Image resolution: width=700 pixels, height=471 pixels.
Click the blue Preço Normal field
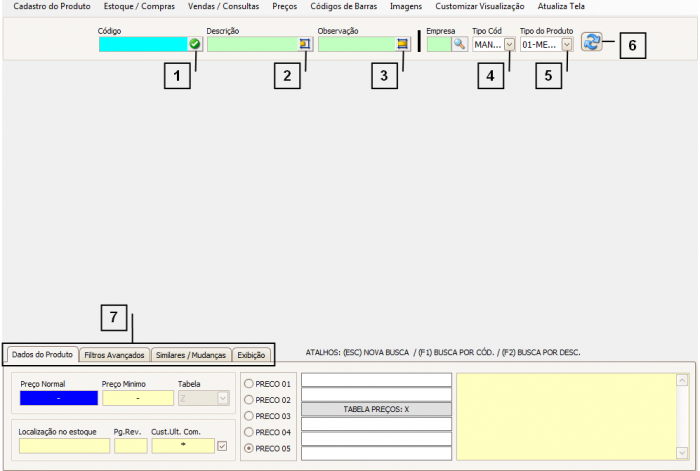(58, 398)
